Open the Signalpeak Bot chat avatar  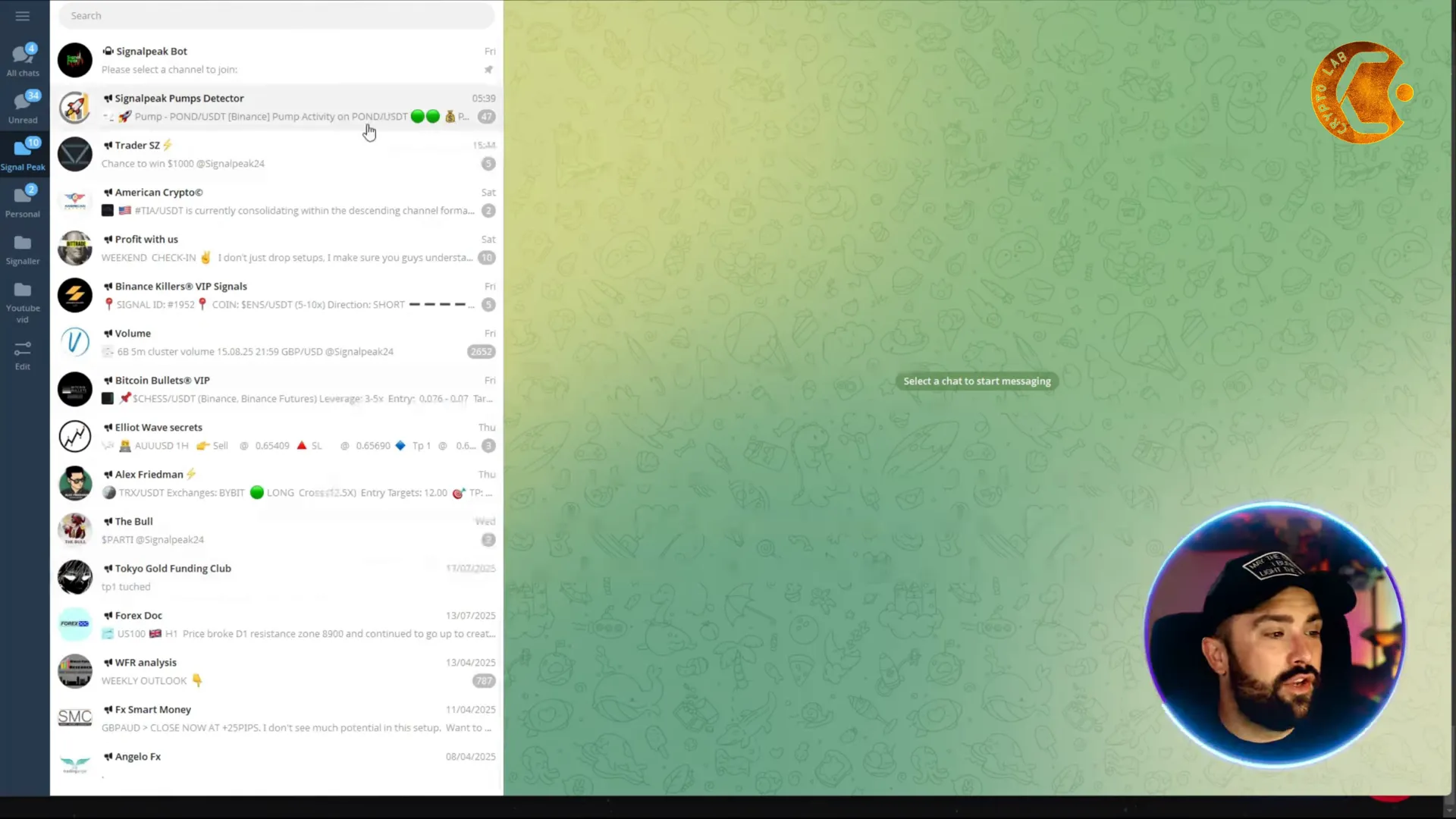(75, 60)
